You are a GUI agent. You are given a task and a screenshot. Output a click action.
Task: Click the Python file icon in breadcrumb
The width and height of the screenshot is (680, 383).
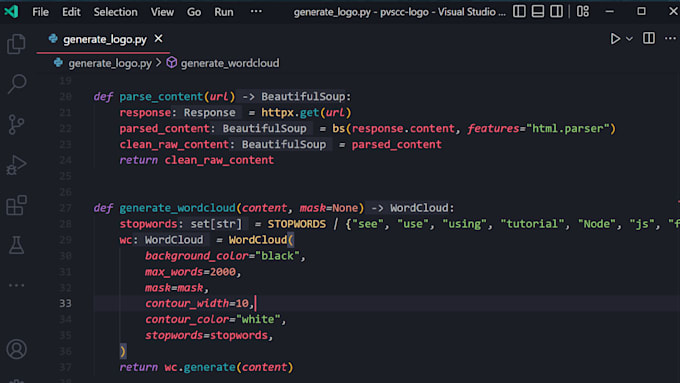pyautogui.click(x=58, y=63)
